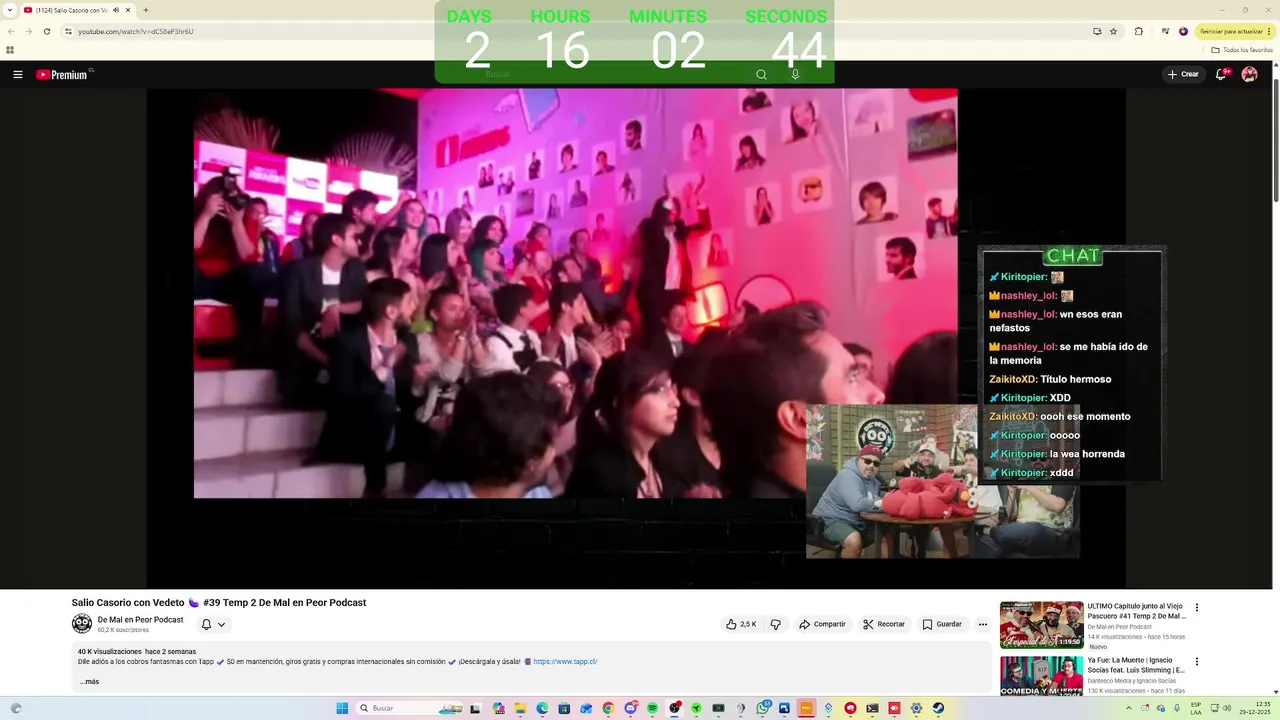Open Windows Start menu
This screenshot has width=1280, height=720.
(342, 708)
